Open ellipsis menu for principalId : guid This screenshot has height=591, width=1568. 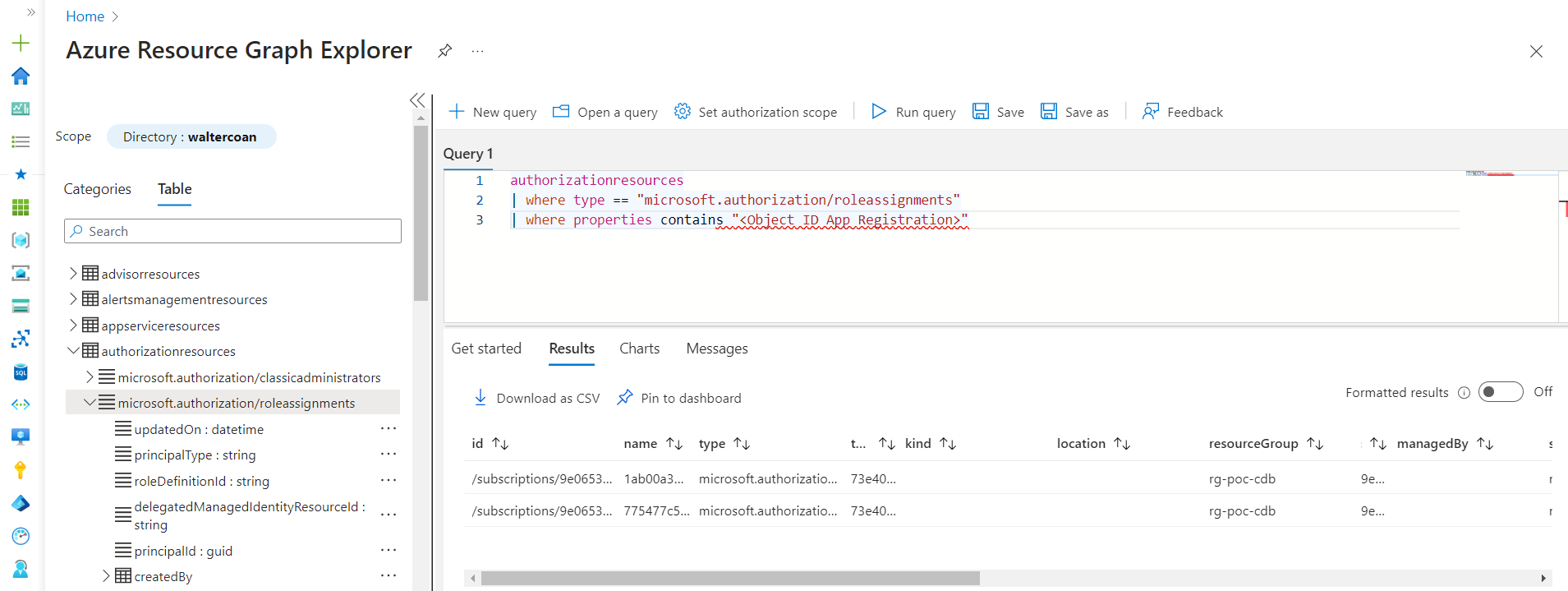click(389, 550)
